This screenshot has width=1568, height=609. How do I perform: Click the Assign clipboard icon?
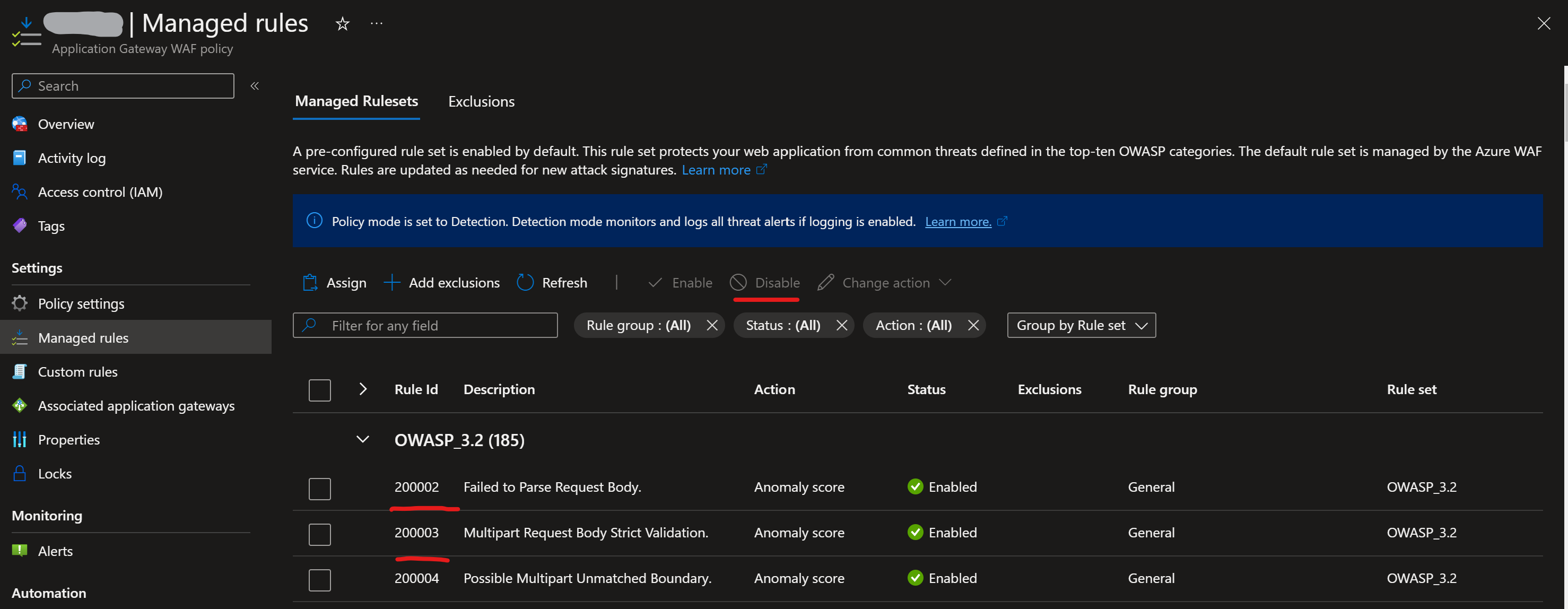[x=310, y=283]
